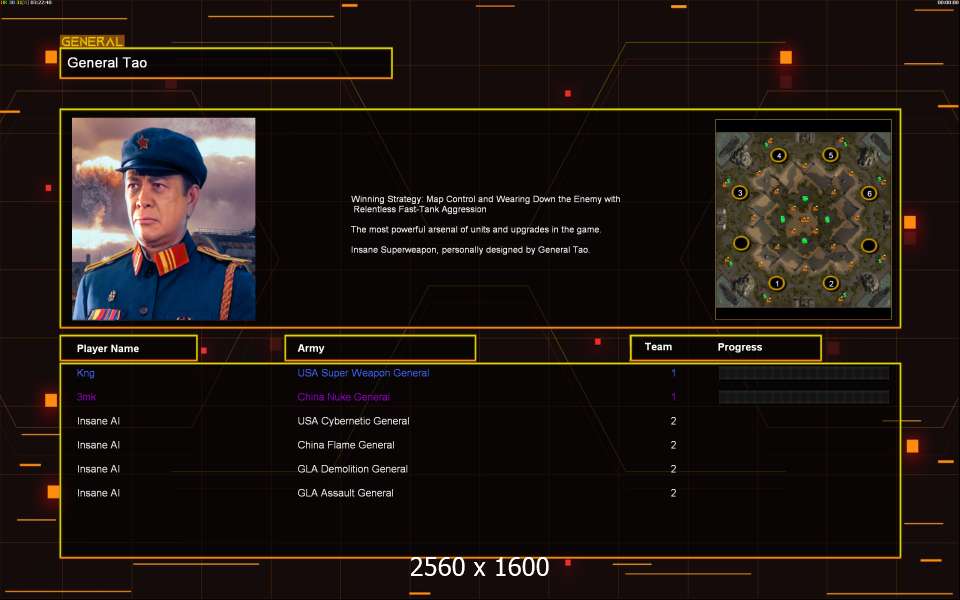Click 'Insane Superweapon' description line
The width and height of the screenshot is (960, 600).
tap(470, 250)
